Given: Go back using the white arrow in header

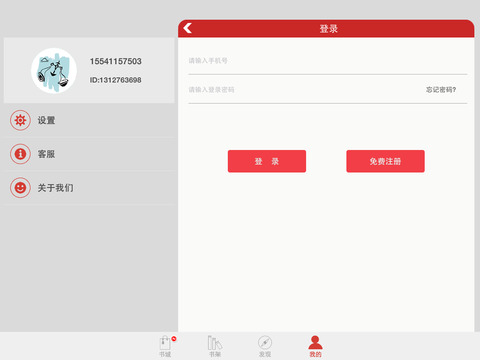Looking at the screenshot, I should point(187,28).
